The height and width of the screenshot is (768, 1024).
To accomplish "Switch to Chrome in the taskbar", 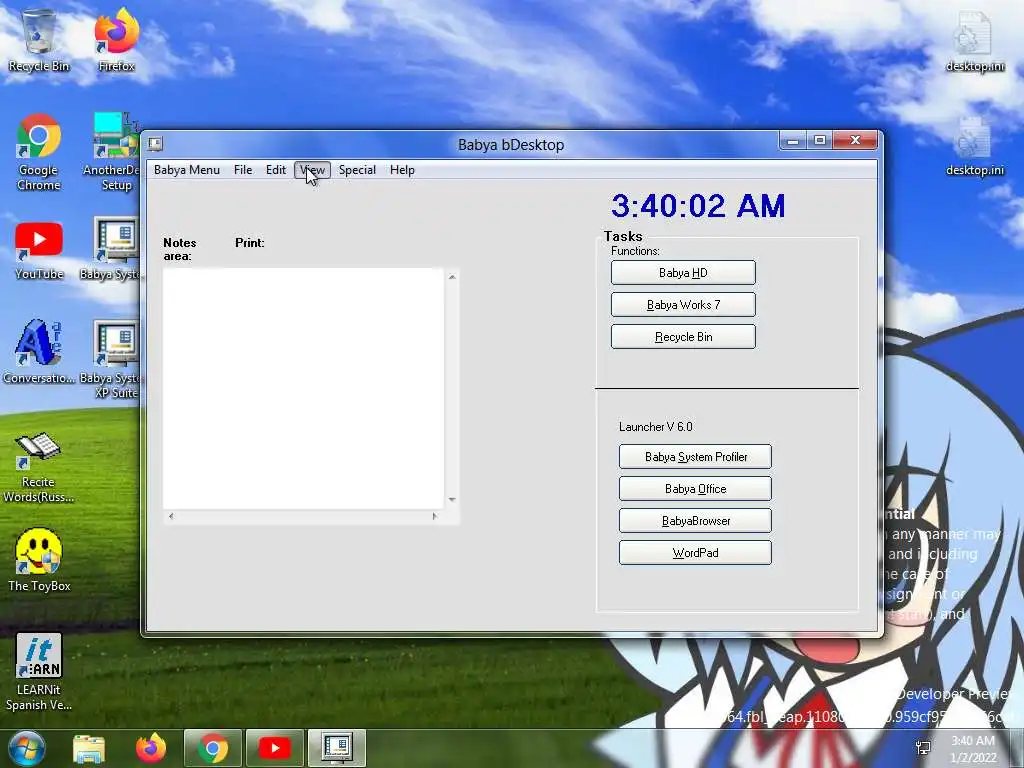I will click(x=213, y=748).
